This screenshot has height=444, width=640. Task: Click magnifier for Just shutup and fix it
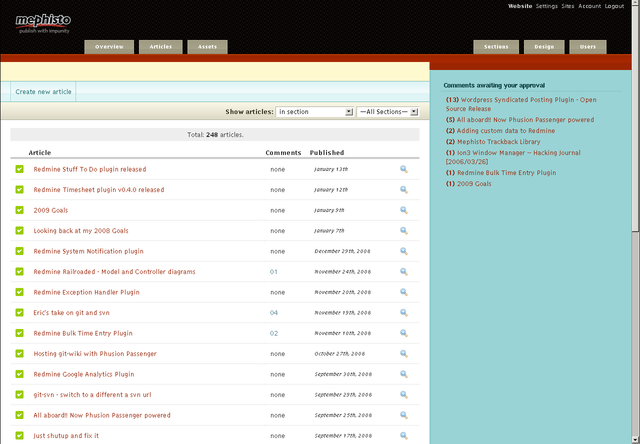click(404, 436)
